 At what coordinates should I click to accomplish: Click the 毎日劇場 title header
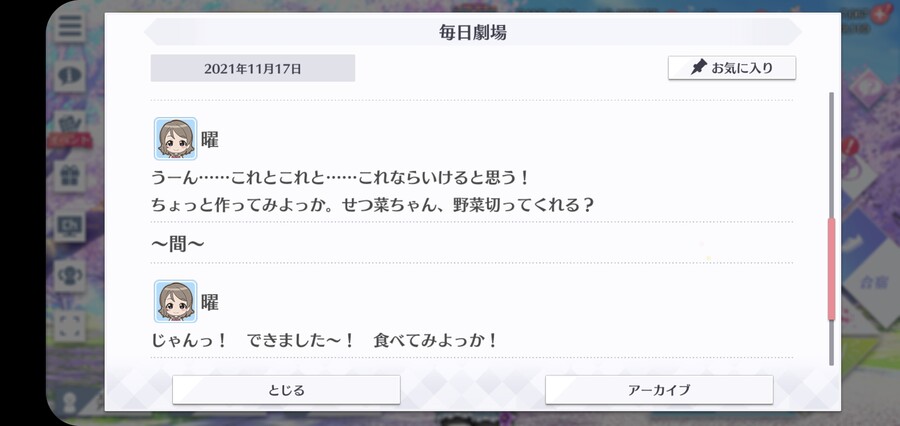[x=472, y=32]
